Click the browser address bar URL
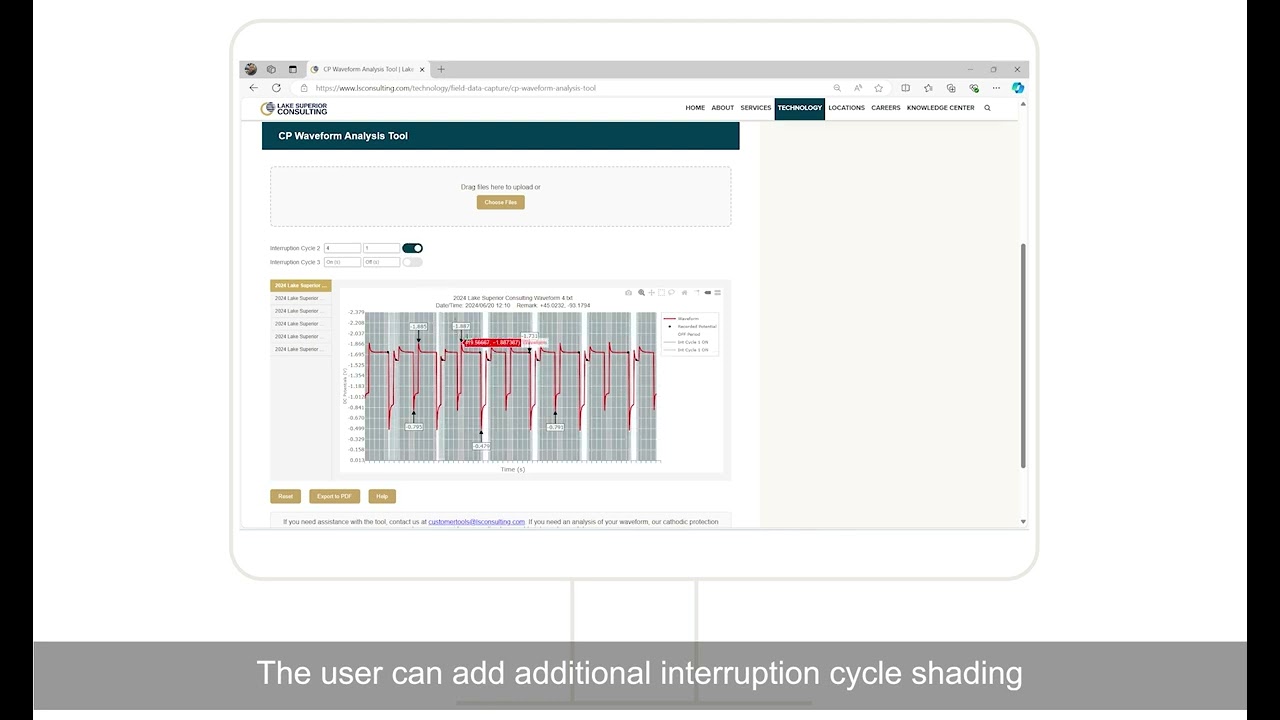The height and width of the screenshot is (720, 1280). pyautogui.click(x=455, y=88)
